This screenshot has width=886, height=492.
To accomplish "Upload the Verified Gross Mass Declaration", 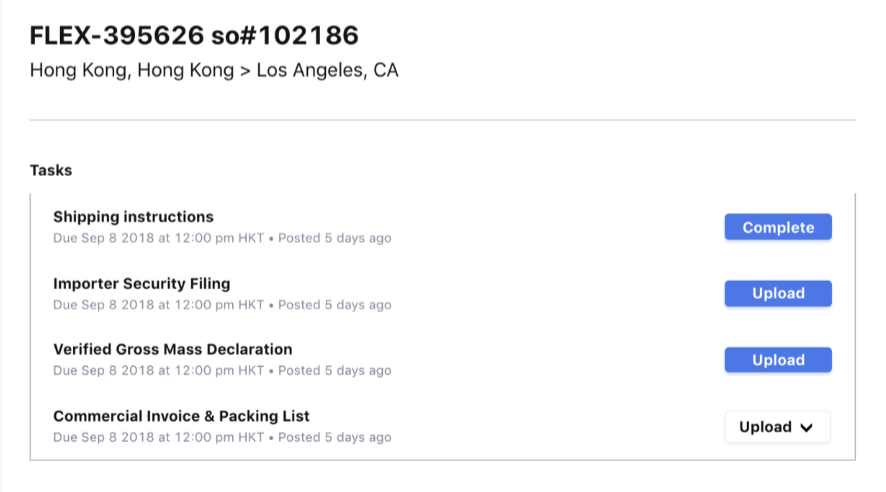I will point(778,360).
